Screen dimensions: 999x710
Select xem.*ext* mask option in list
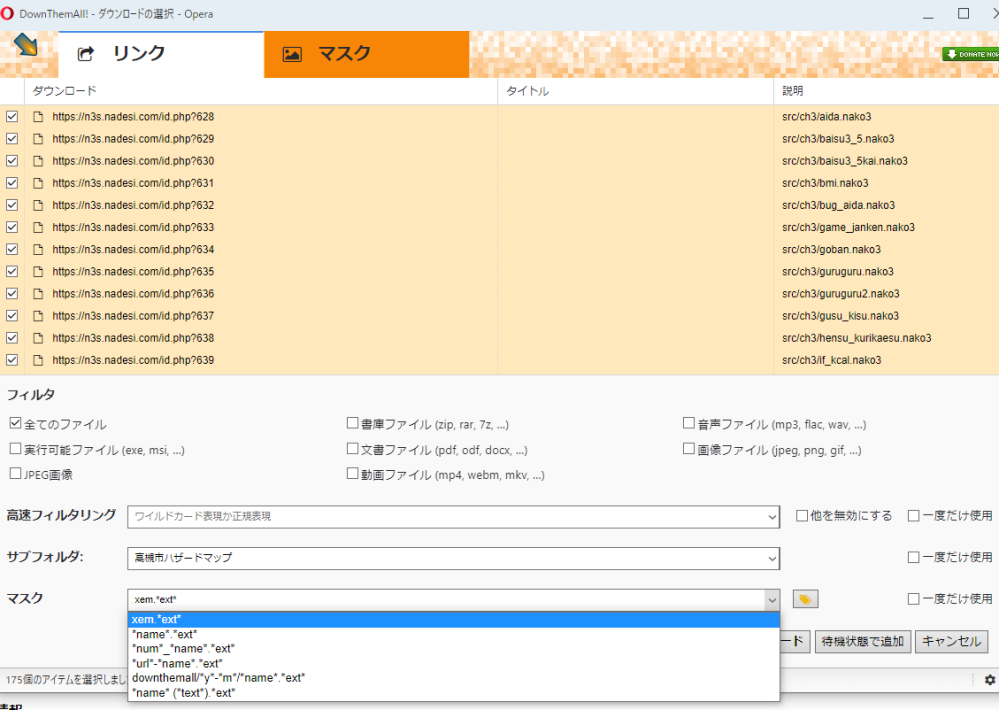[x=454, y=619]
